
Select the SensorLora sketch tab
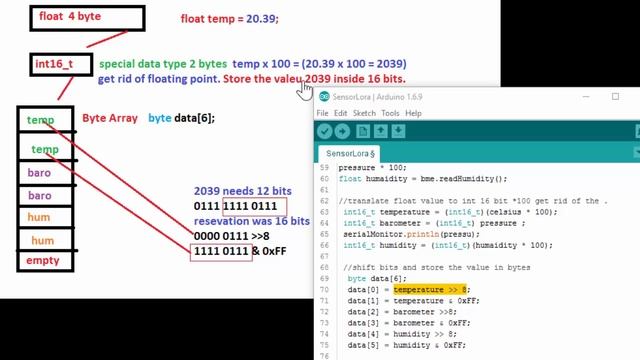(349, 153)
